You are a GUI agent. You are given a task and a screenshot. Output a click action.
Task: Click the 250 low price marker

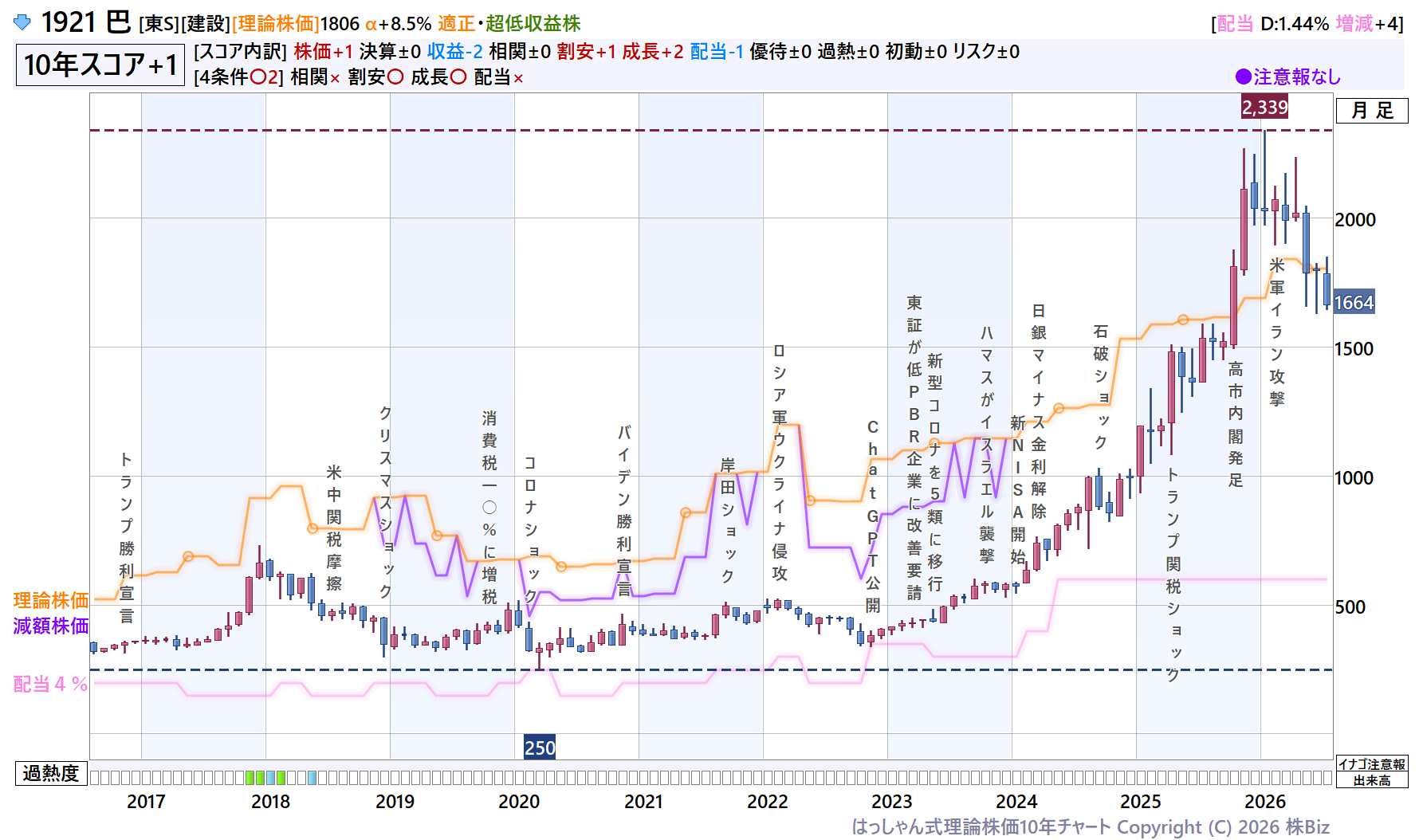pyautogui.click(x=540, y=748)
